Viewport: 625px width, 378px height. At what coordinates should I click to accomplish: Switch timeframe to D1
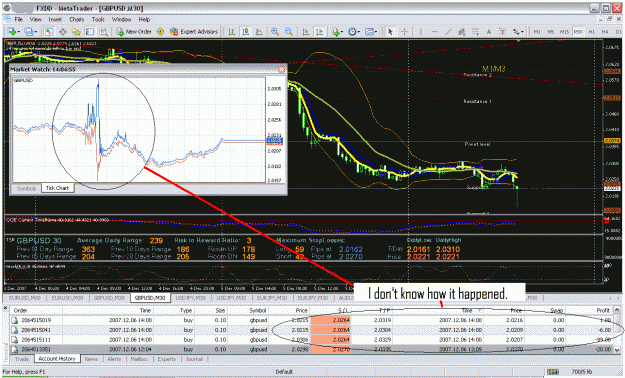[618, 32]
